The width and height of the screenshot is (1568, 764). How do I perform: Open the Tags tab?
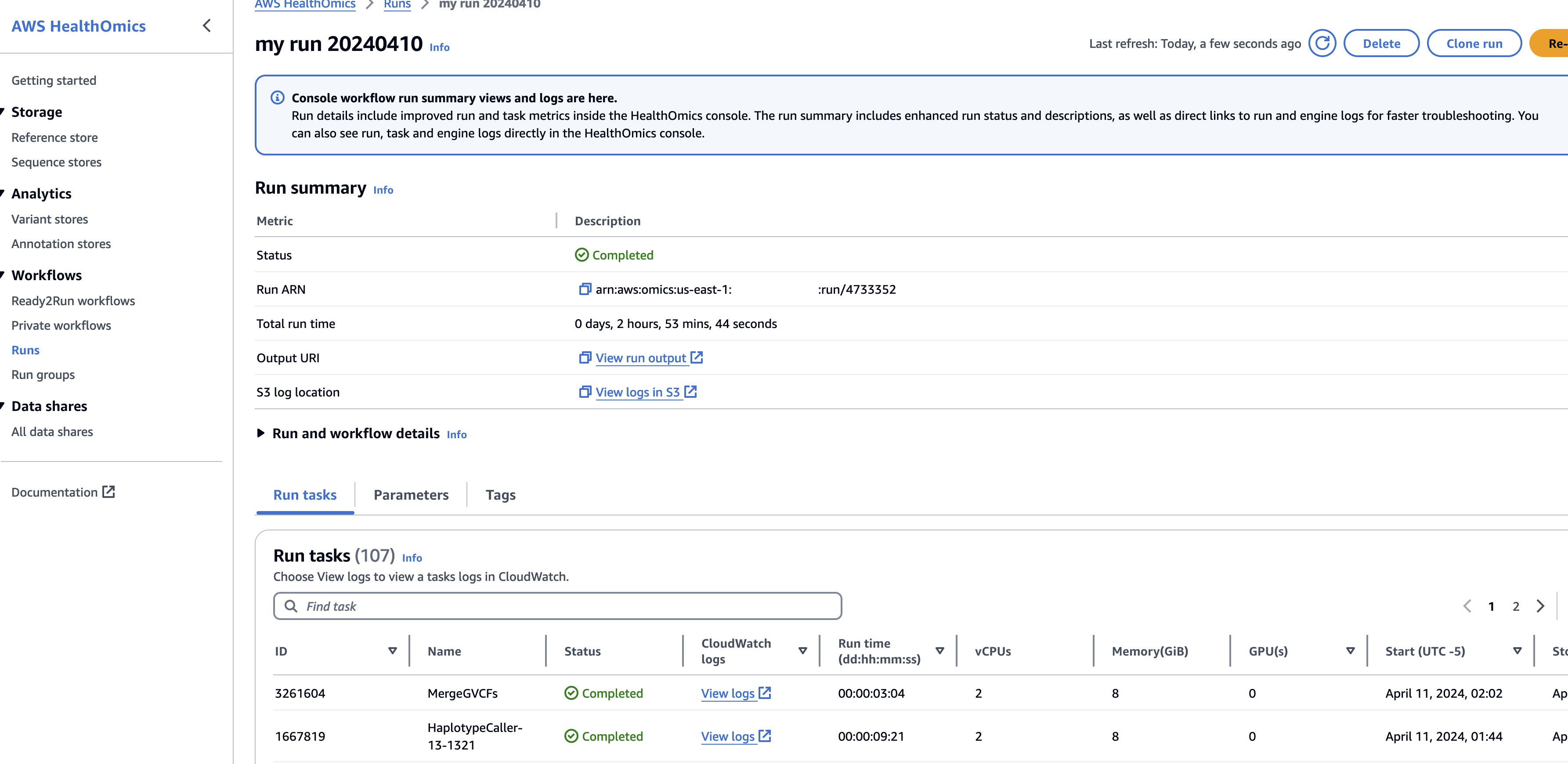[500, 494]
